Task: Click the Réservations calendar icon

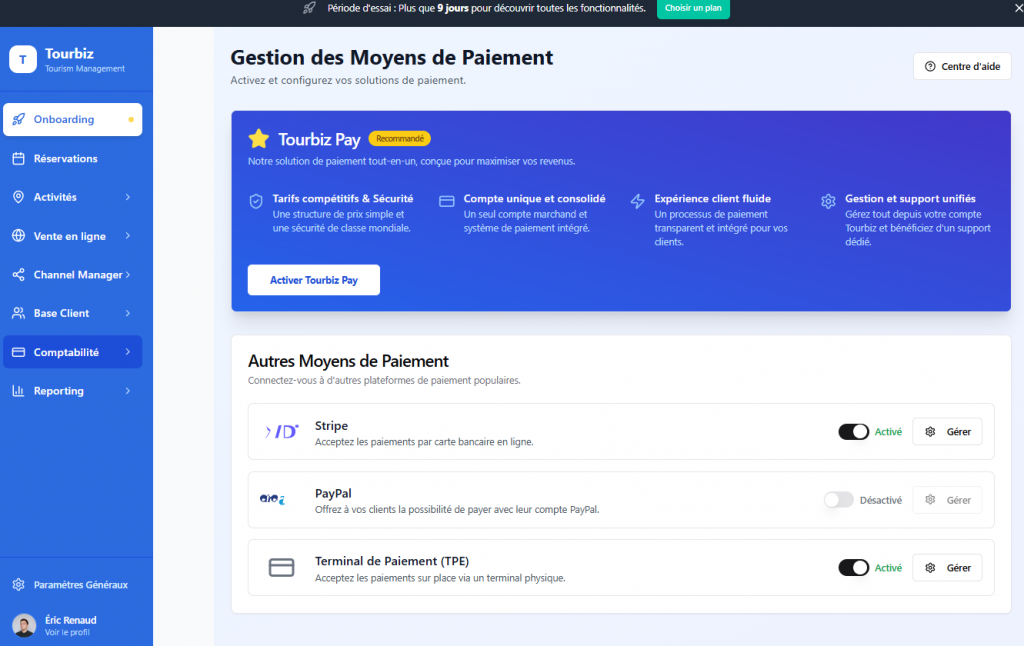Action: pyautogui.click(x=18, y=158)
